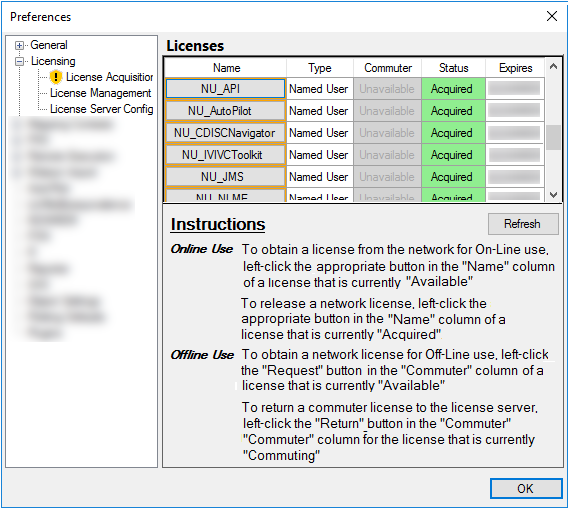Image resolution: width=569 pixels, height=509 pixels.
Task: Click Named User type cell for NU_API
Action: point(320,89)
